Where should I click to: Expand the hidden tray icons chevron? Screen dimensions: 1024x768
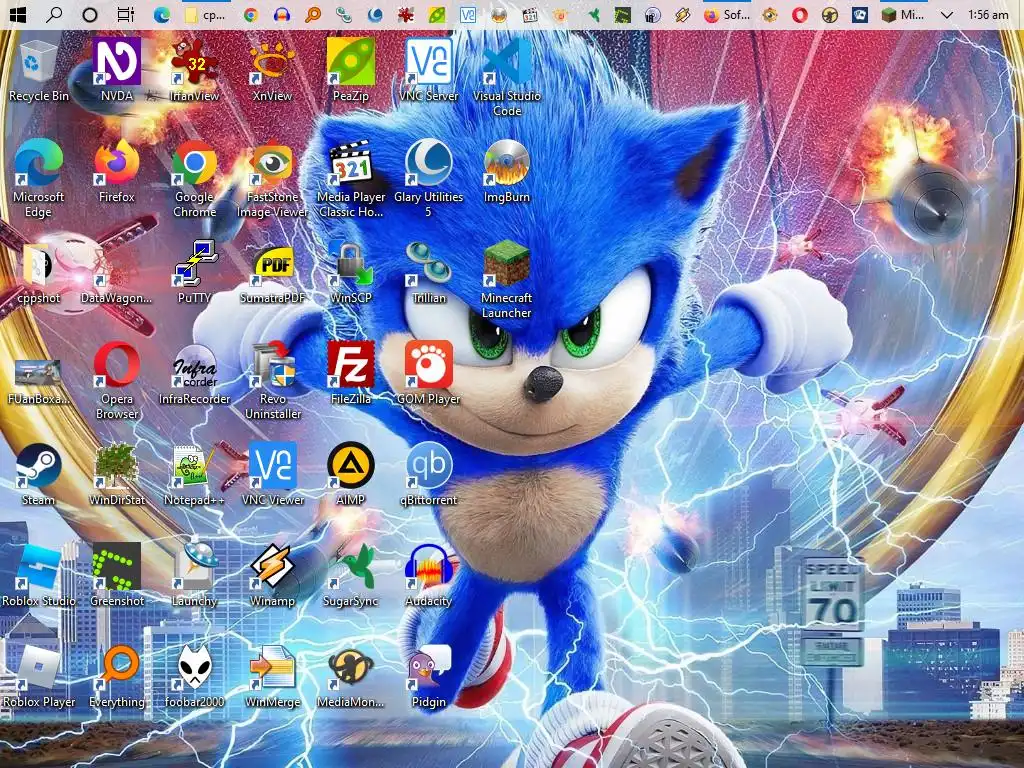(947, 14)
